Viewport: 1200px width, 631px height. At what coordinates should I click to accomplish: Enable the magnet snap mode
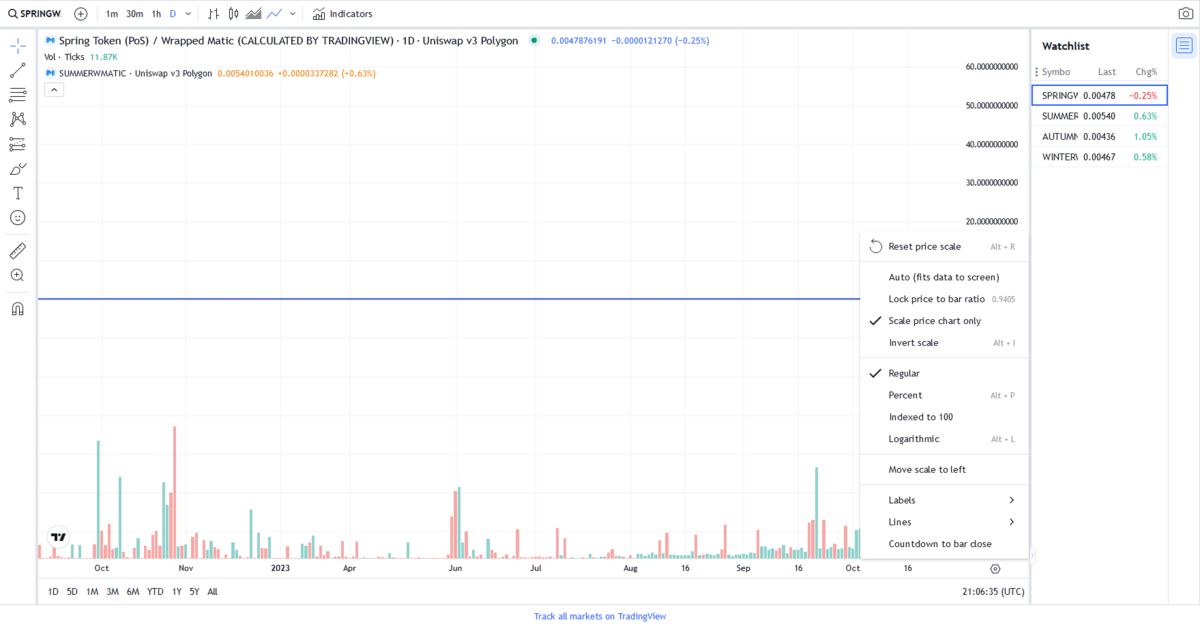(18, 309)
